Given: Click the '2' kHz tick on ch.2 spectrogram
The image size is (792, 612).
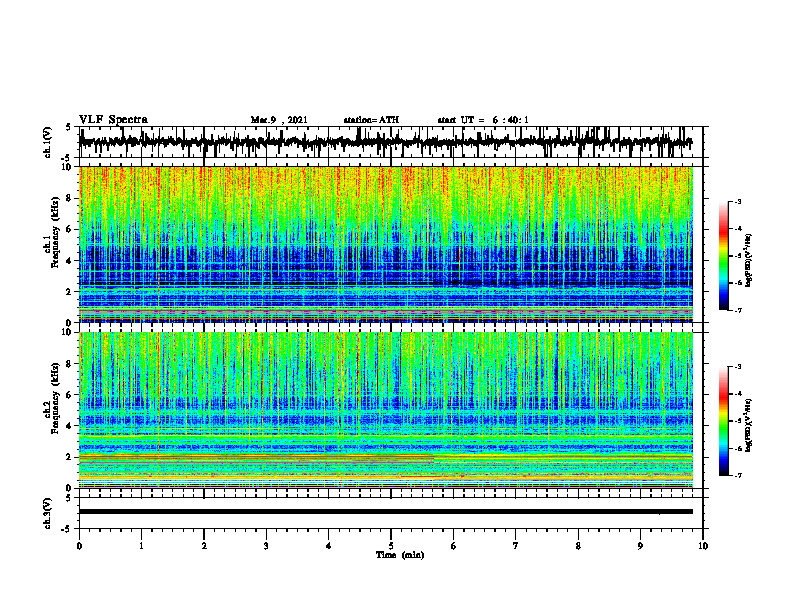Looking at the screenshot, I should tap(70, 457).
